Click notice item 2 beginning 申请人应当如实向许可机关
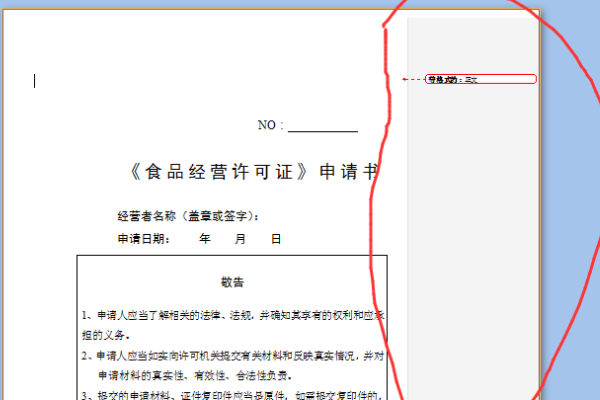The width and height of the screenshot is (600, 400). tap(233, 356)
